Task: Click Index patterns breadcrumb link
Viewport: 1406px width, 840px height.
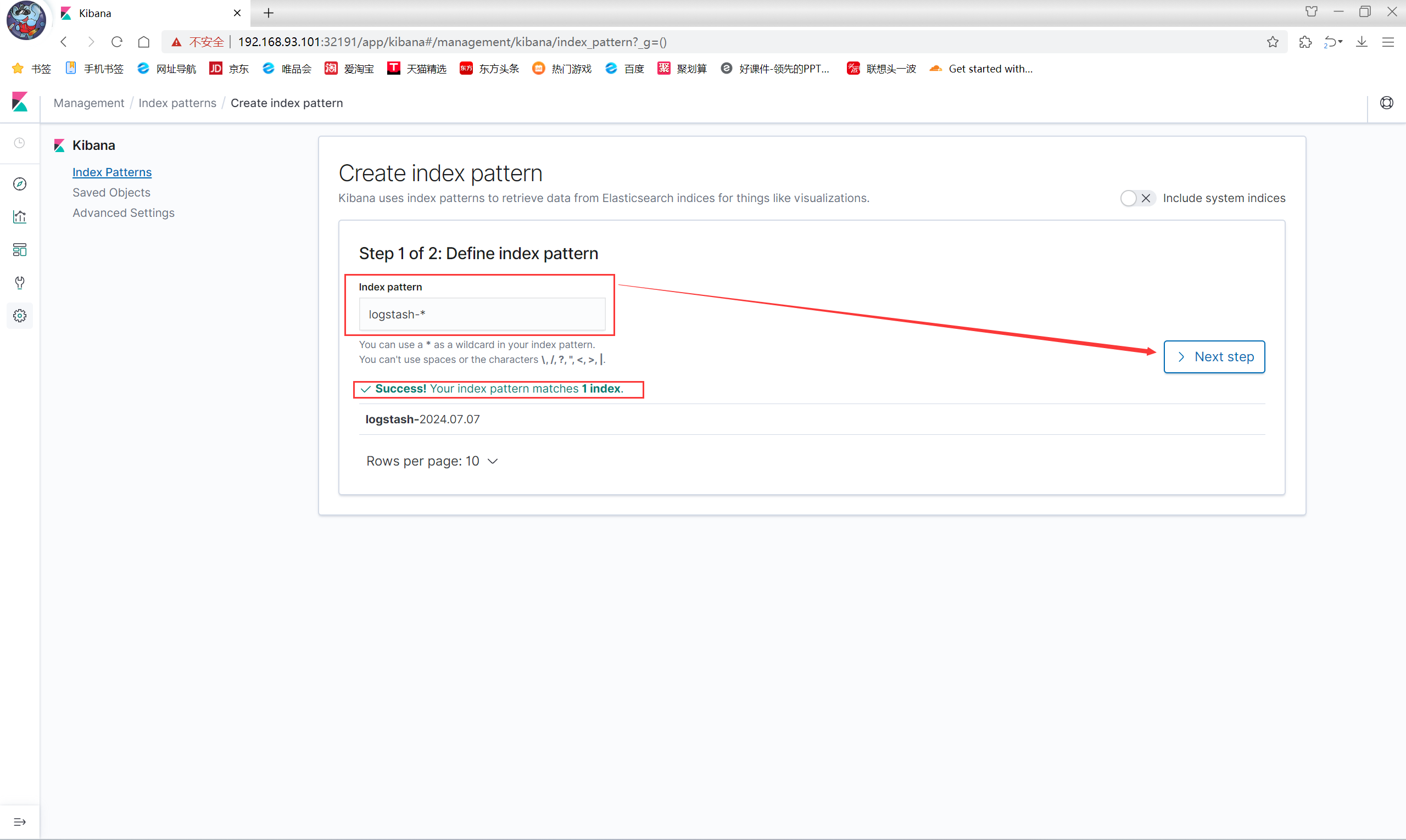Action: click(177, 103)
